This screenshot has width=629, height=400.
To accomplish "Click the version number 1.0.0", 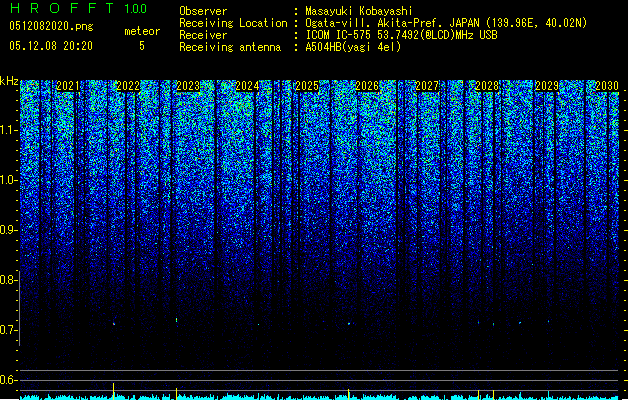I will coord(136,9).
